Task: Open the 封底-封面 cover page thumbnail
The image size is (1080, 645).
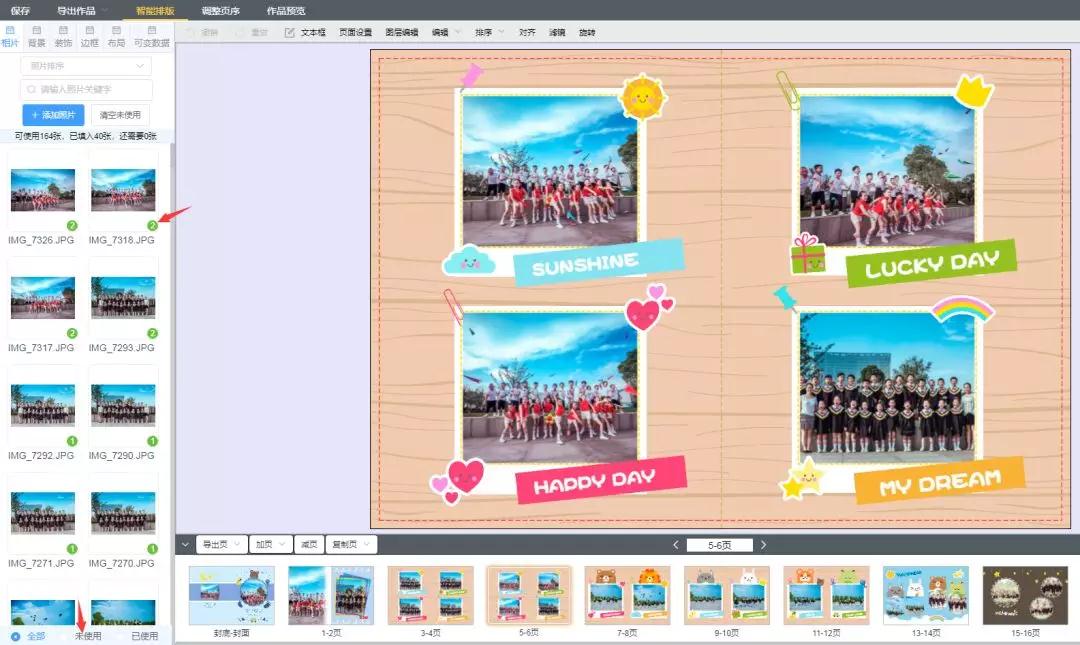Action: tap(232, 595)
